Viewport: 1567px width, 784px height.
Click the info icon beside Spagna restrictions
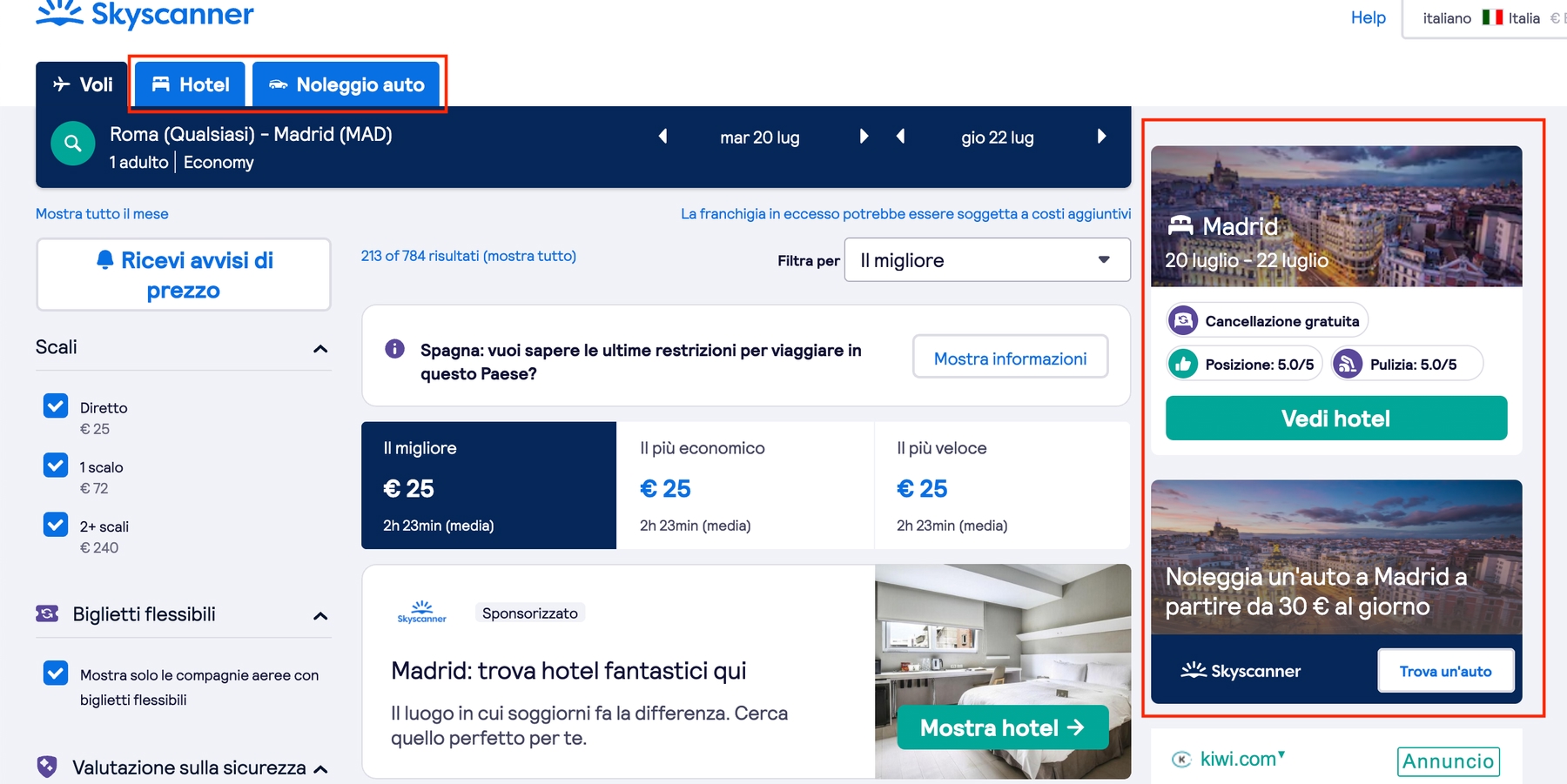pyautogui.click(x=394, y=349)
